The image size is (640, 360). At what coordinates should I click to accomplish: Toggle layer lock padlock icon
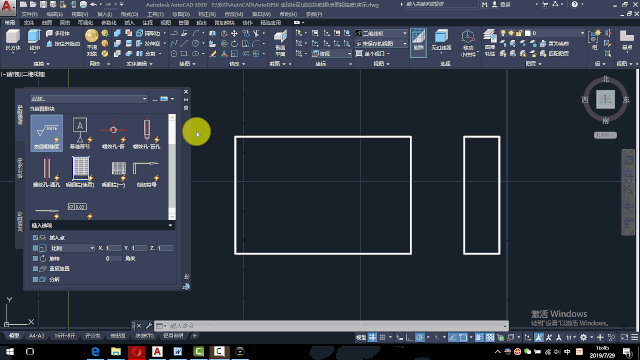point(519,33)
